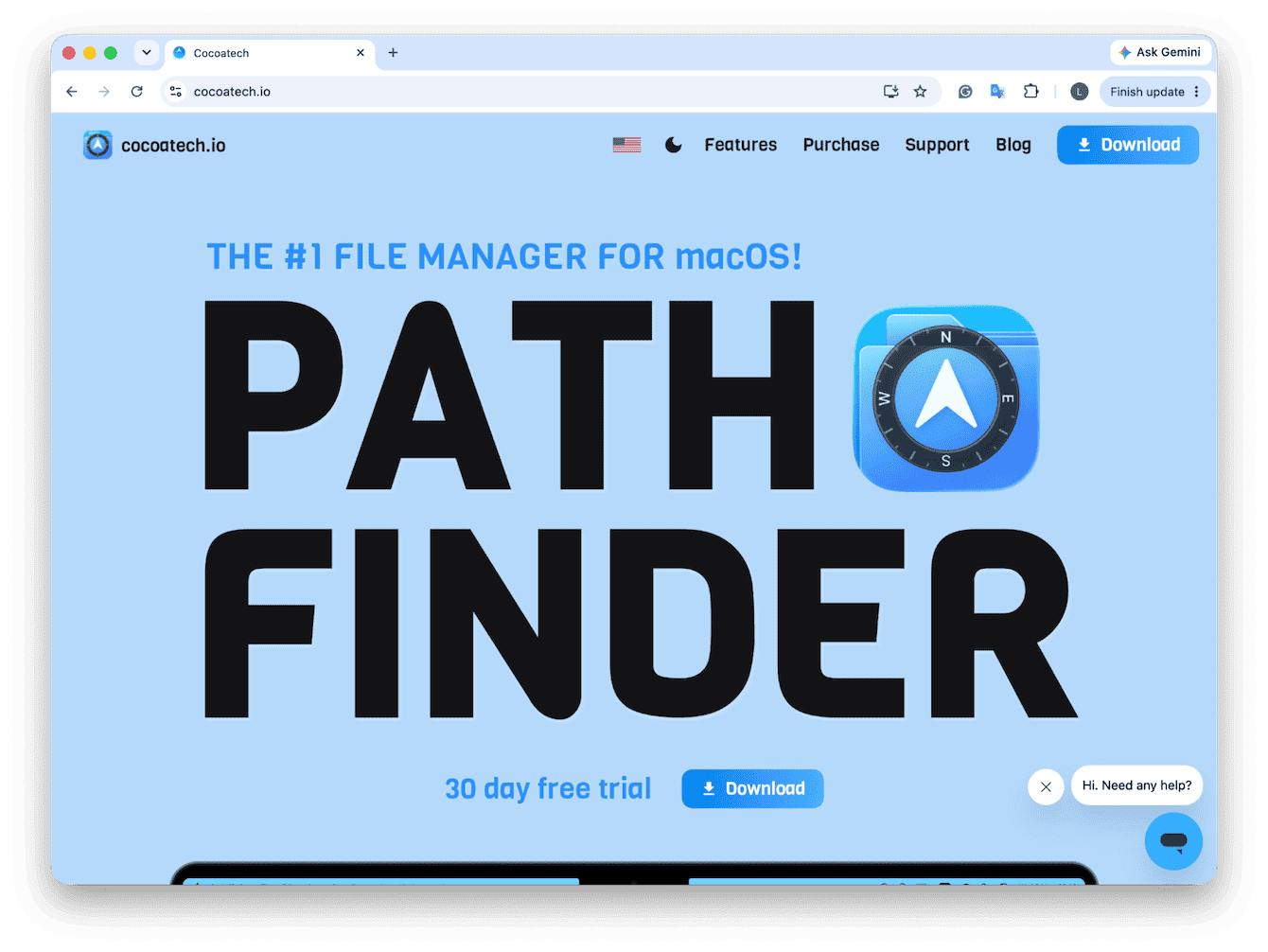Toggle dark mode with the moon icon
This screenshot has height=952, width=1268.
(673, 145)
